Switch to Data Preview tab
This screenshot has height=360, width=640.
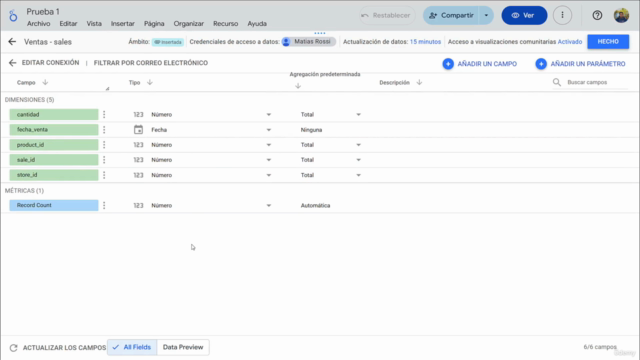[x=183, y=347]
